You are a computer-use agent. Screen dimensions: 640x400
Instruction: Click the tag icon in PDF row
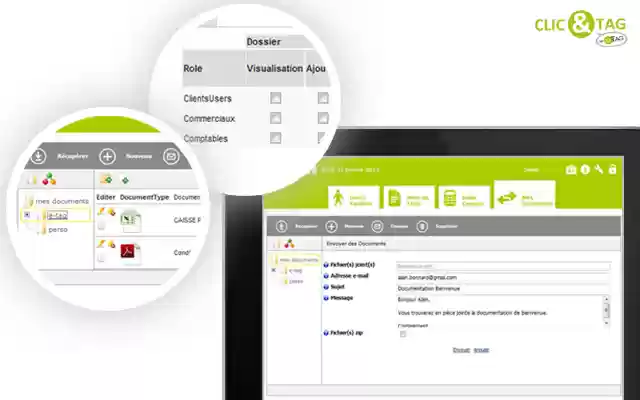click(111, 245)
